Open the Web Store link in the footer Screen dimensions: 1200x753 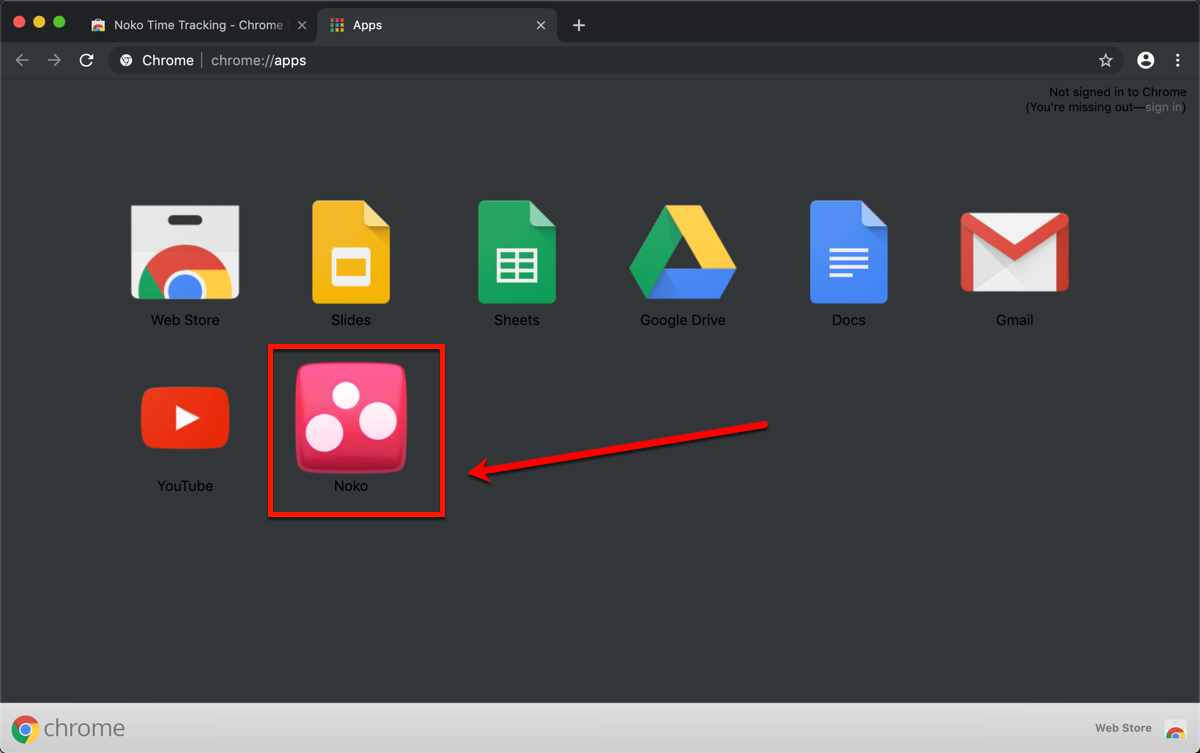(x=1122, y=728)
